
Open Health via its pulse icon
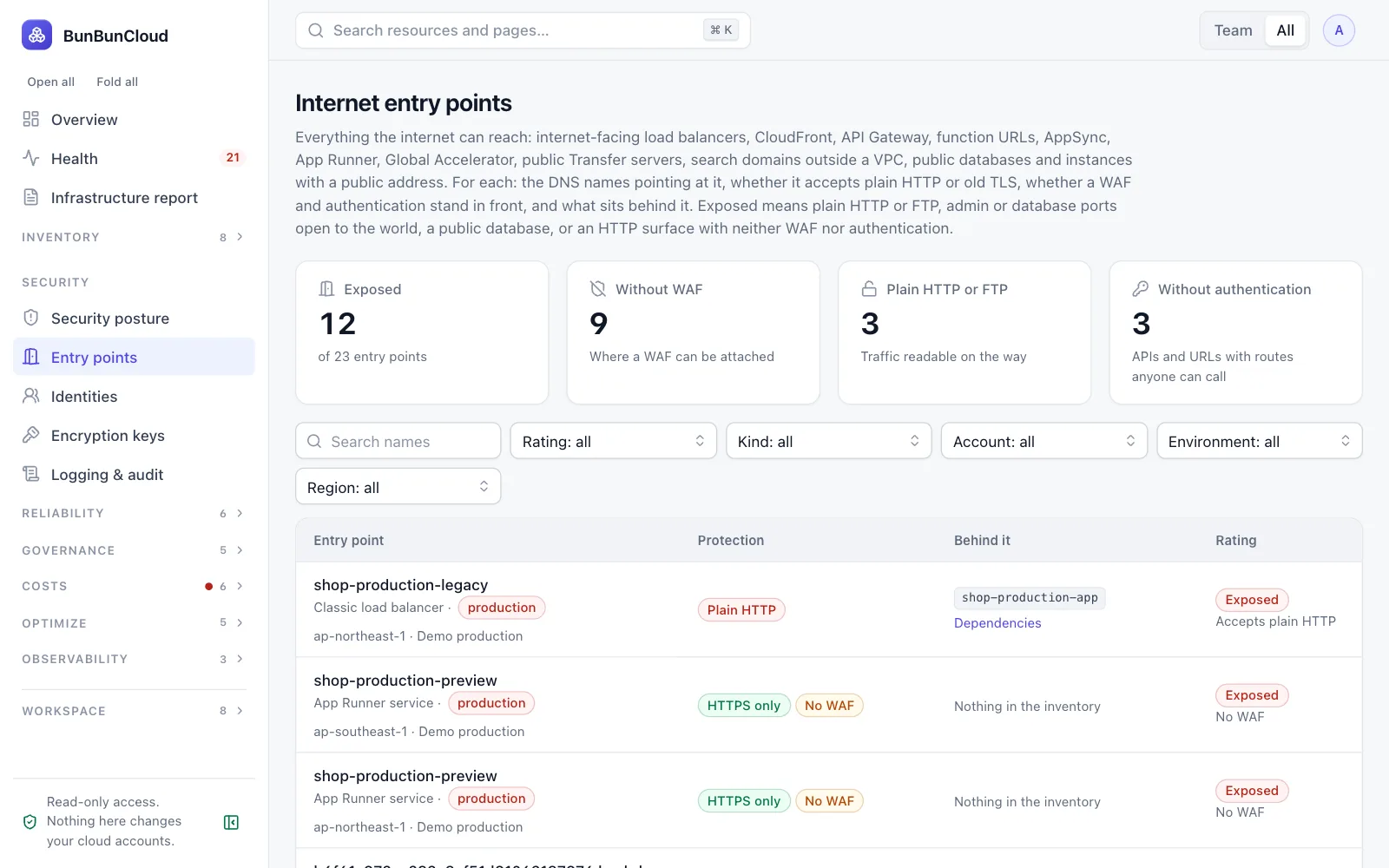click(x=31, y=158)
